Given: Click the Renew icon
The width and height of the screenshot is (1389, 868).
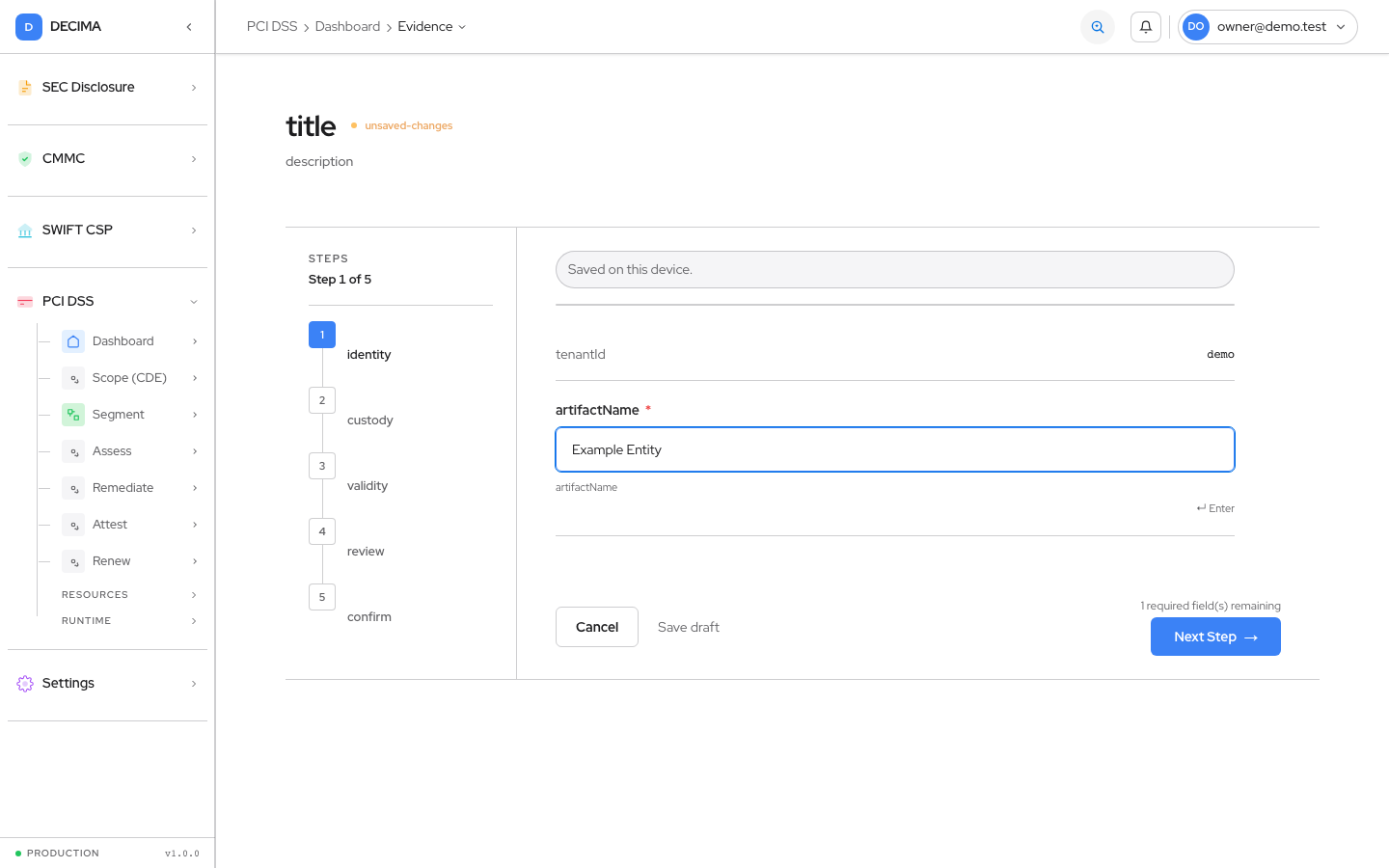Looking at the screenshot, I should pyautogui.click(x=73, y=561).
